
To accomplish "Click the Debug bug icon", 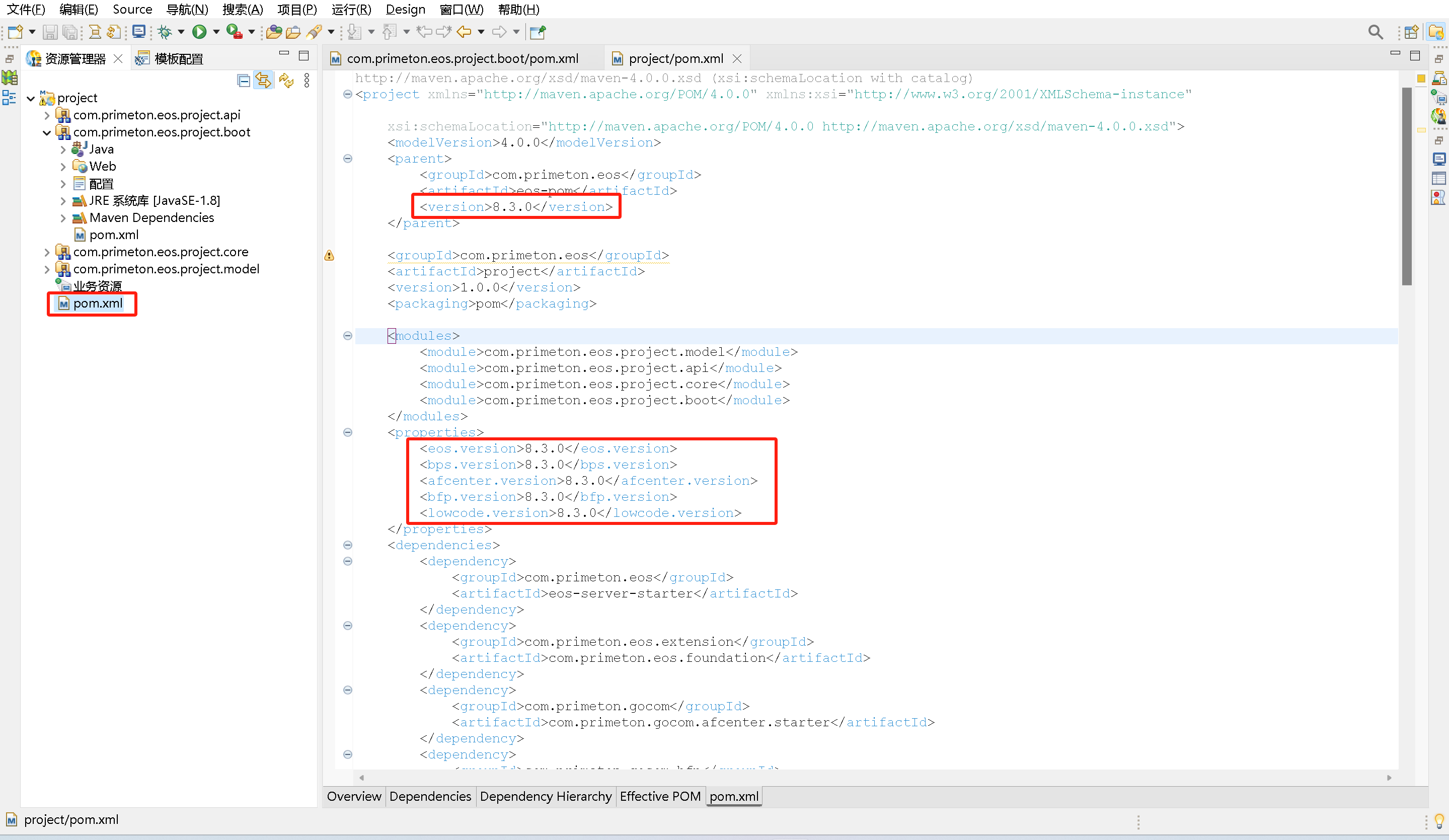I will (x=165, y=32).
